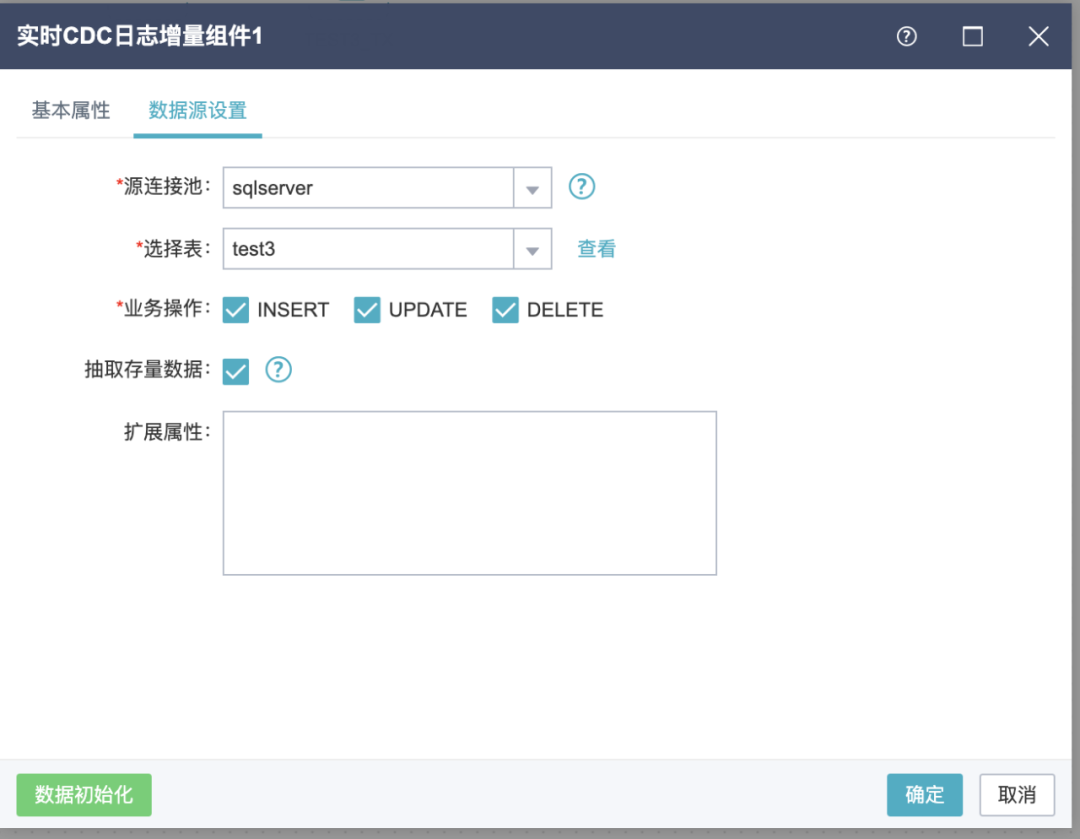Maximize the 实时CDC日志增量组件1 dialog
This screenshot has width=1080, height=839.
(972, 37)
